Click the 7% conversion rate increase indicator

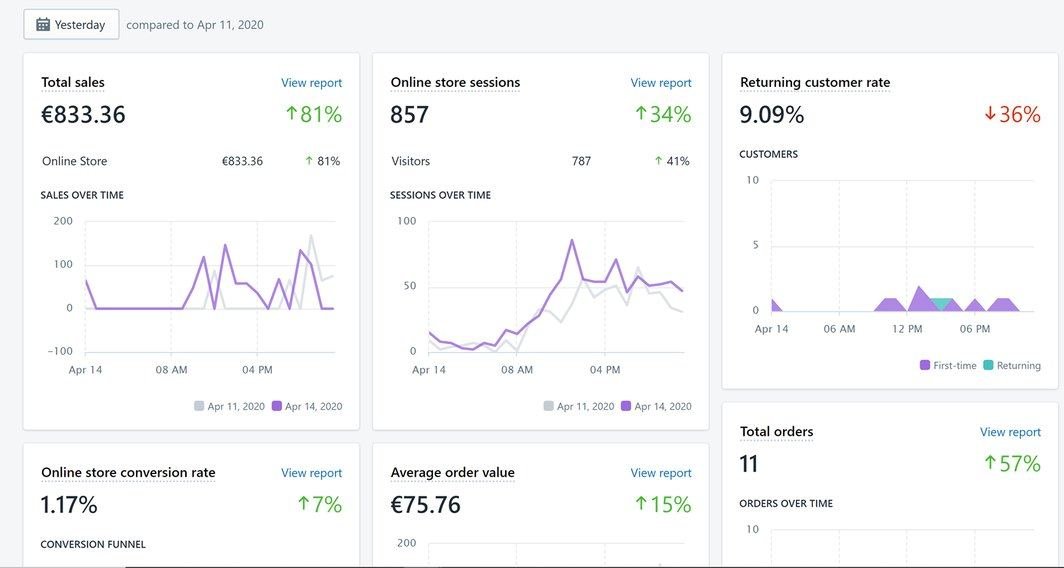pyautogui.click(x=320, y=505)
